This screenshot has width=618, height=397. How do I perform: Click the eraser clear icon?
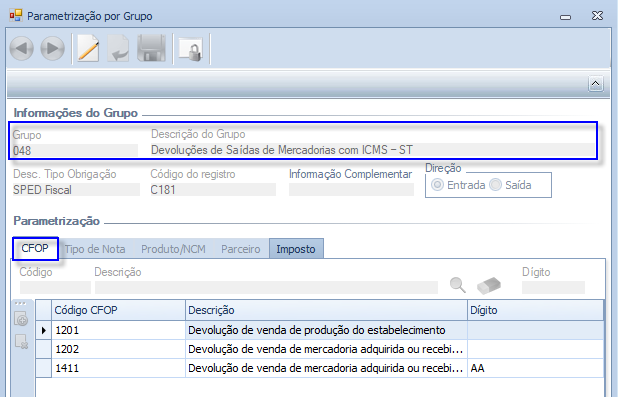[x=489, y=285]
